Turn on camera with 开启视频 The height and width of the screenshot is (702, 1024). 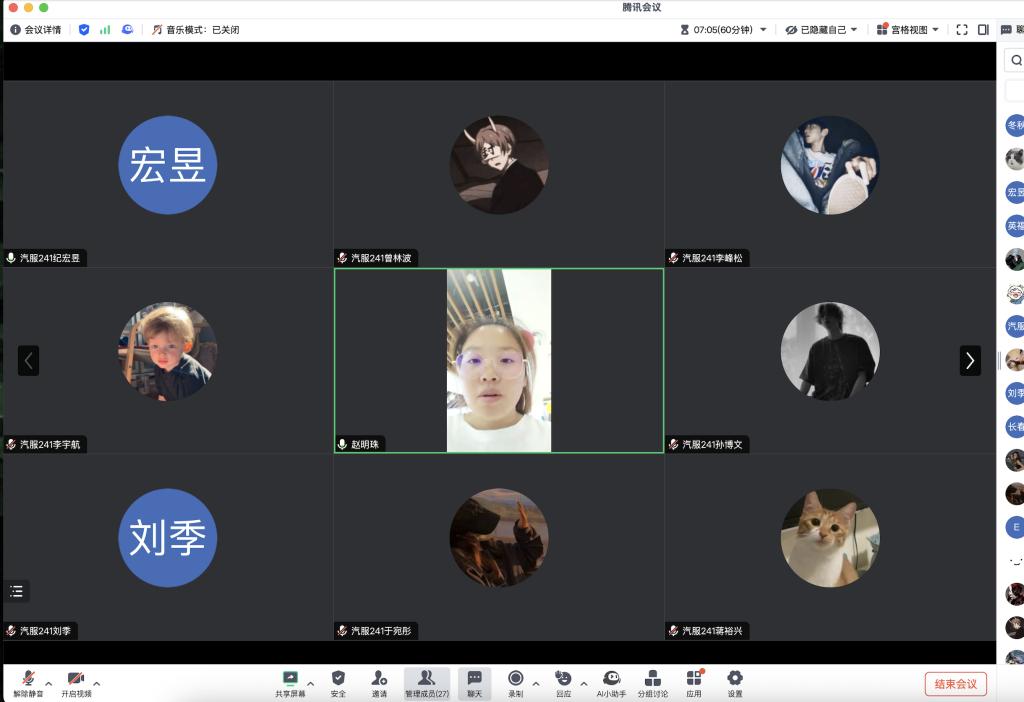click(76, 682)
